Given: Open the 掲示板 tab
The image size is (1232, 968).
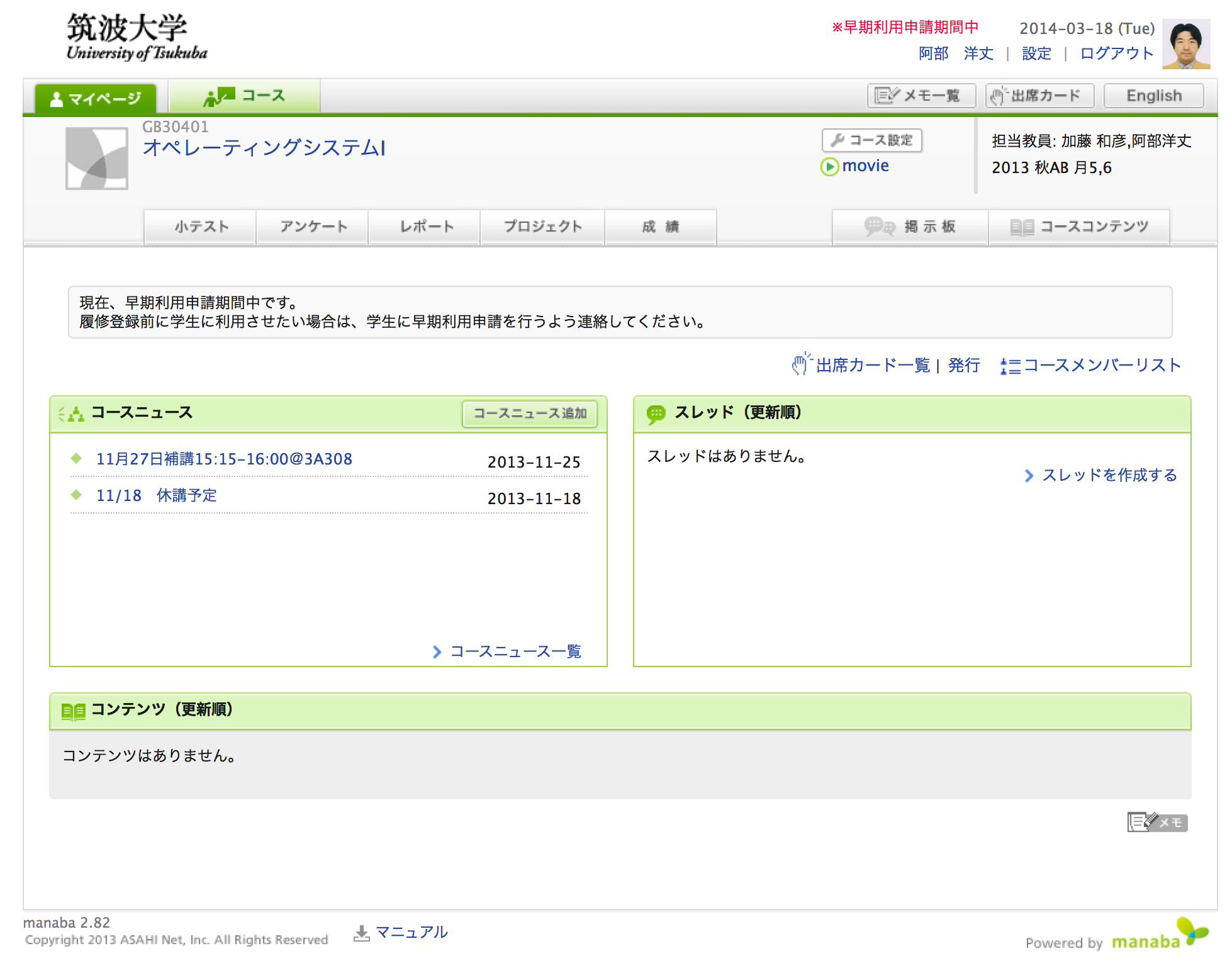Looking at the screenshot, I should tap(910, 227).
